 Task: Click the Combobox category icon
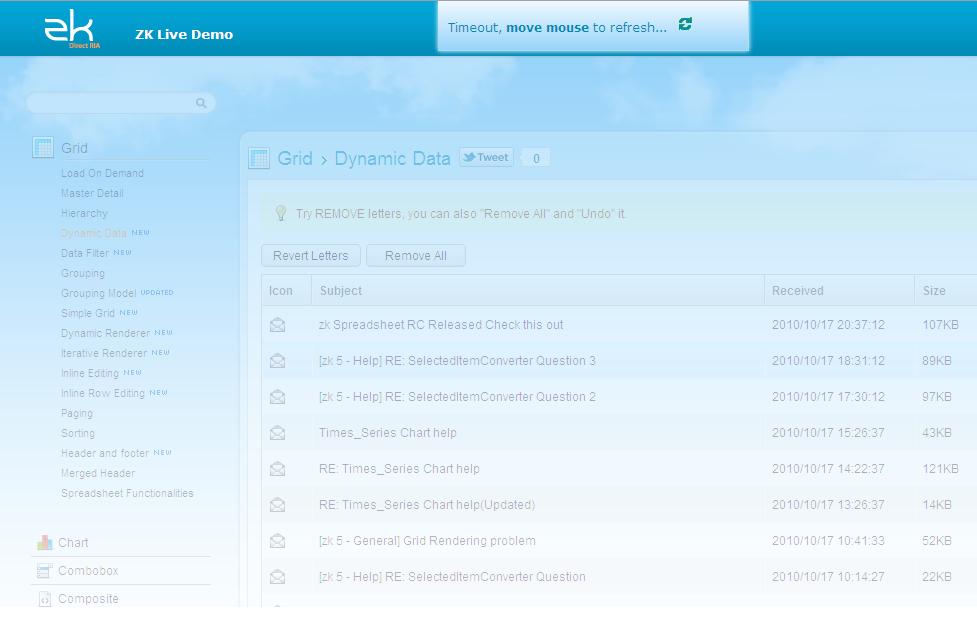coord(44,571)
